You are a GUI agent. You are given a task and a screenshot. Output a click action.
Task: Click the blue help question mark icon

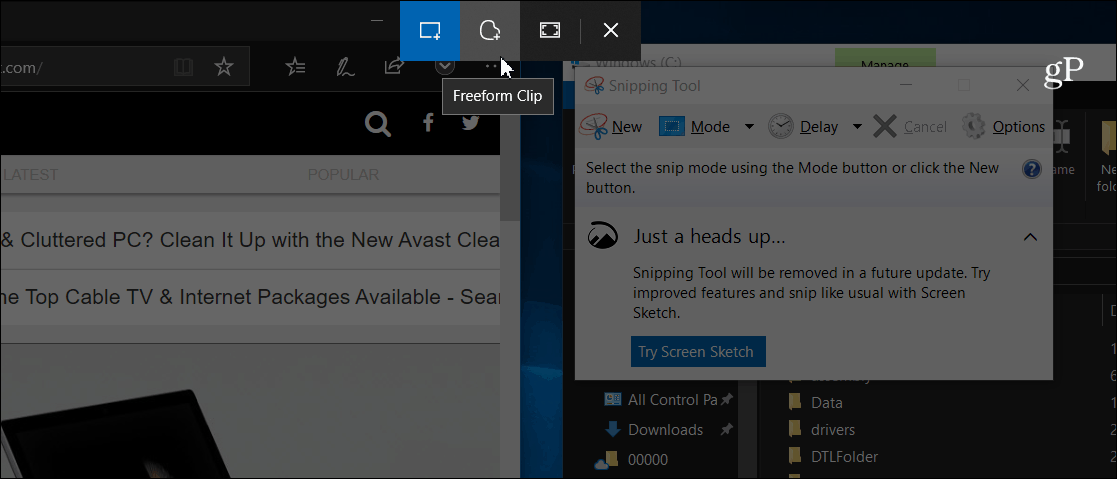pos(1032,170)
